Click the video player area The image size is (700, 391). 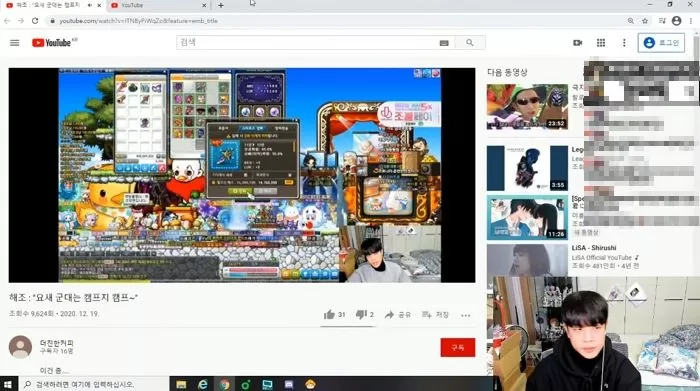coord(242,175)
